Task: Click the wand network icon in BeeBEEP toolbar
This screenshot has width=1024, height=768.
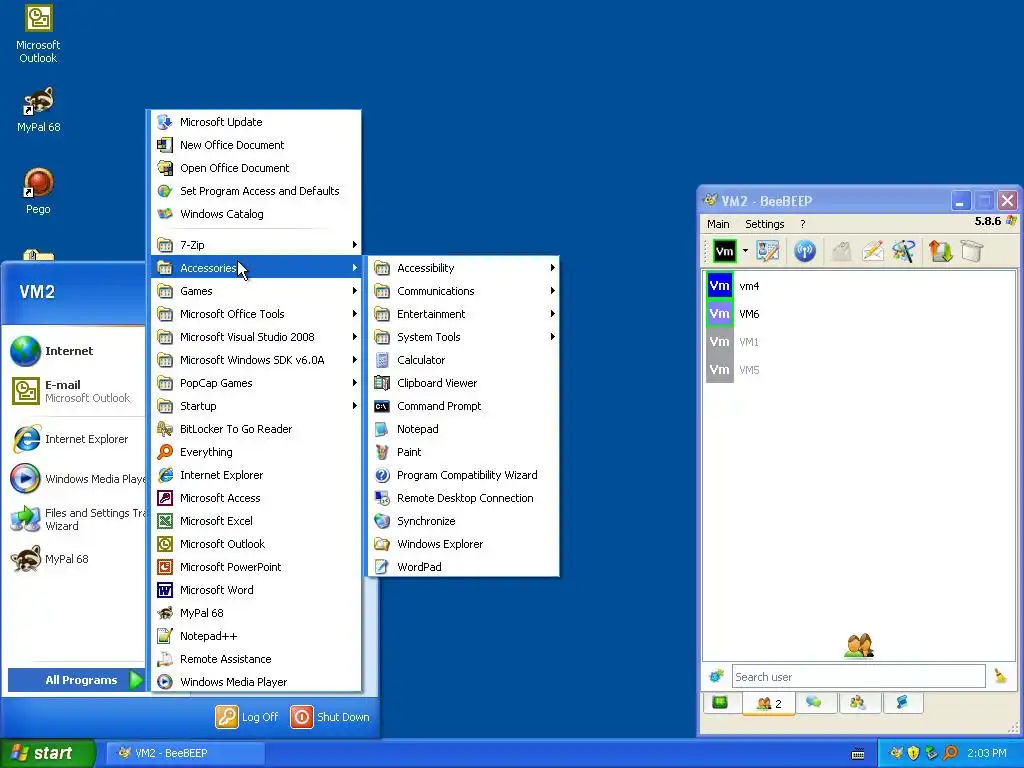Action: tap(904, 251)
